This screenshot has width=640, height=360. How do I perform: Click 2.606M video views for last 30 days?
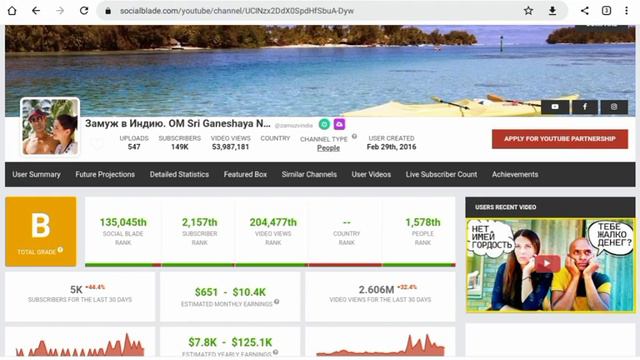click(x=376, y=290)
